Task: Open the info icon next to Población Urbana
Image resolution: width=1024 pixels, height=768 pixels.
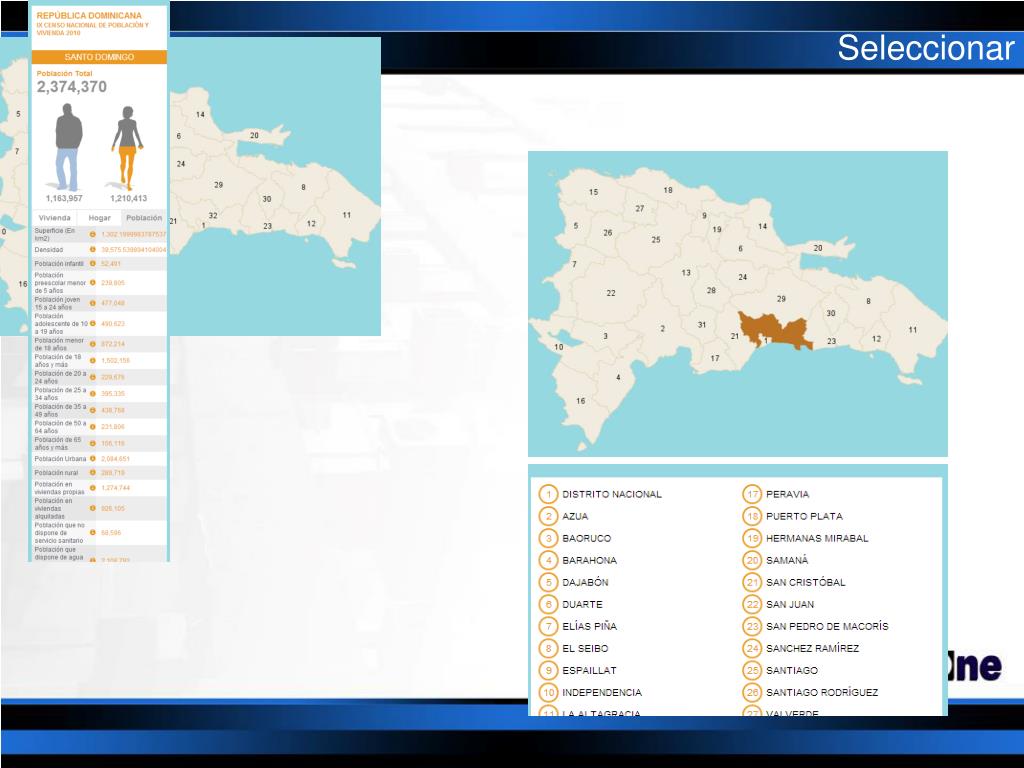Action: tap(93, 459)
